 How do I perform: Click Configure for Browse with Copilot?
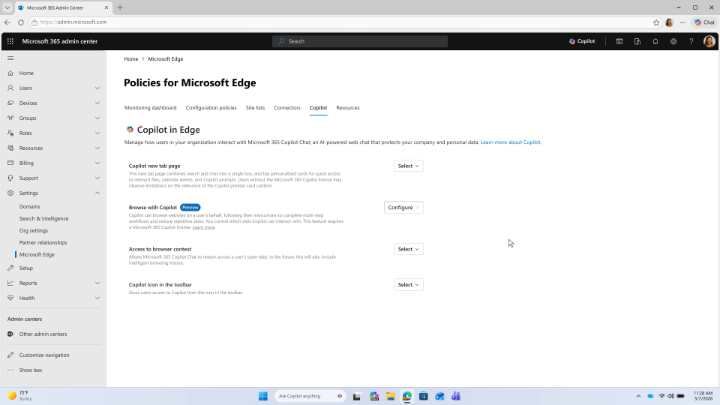point(404,208)
